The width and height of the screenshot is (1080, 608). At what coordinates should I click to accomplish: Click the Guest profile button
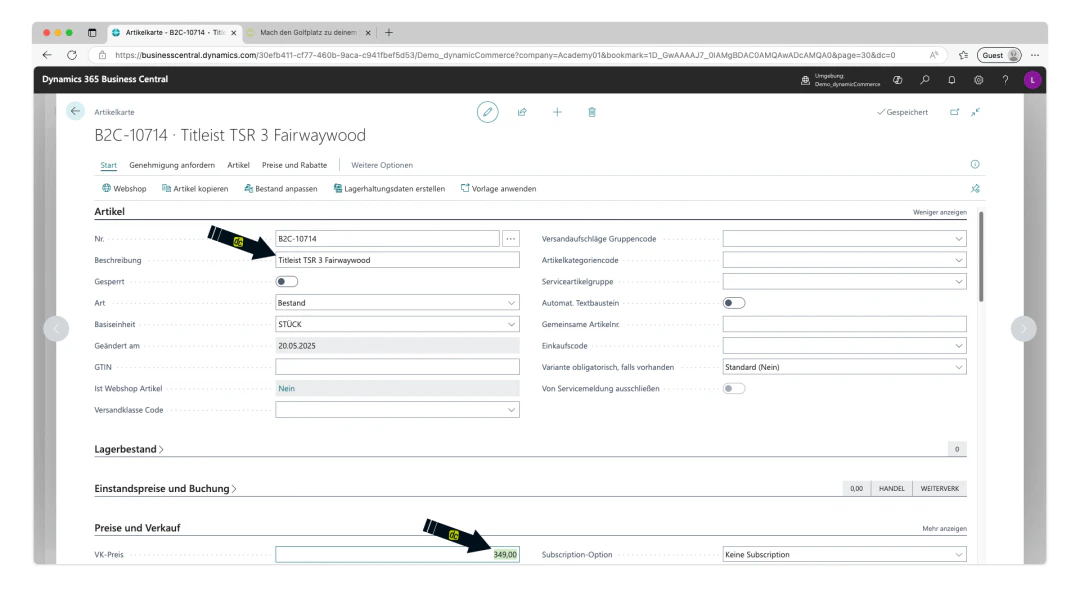999,55
